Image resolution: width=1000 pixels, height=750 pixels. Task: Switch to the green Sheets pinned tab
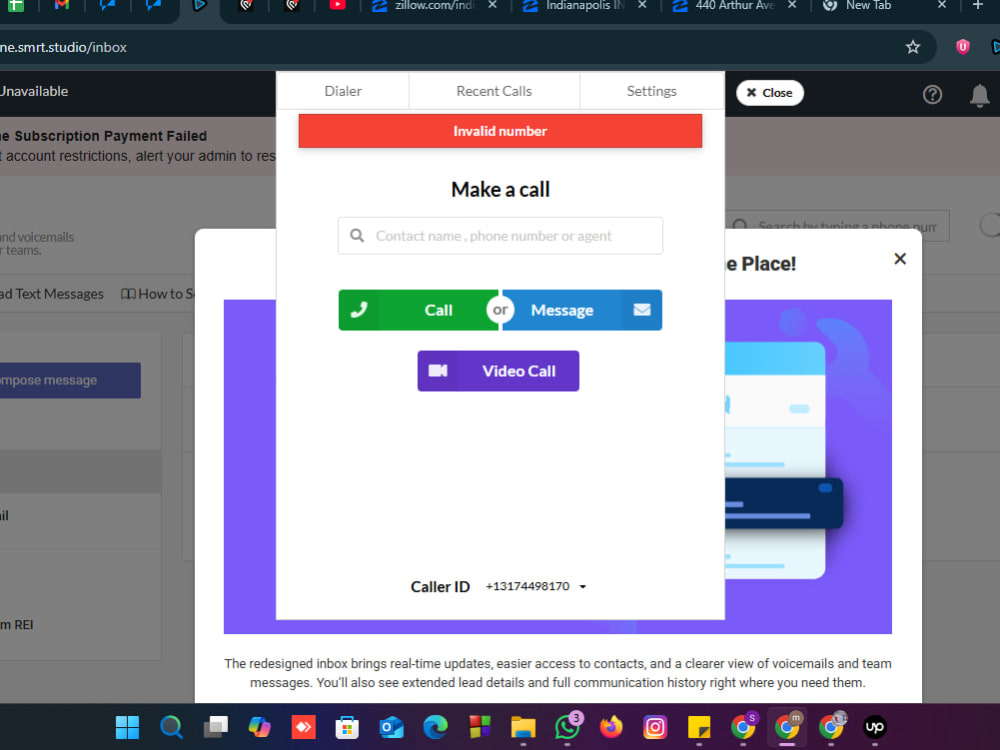point(15,5)
